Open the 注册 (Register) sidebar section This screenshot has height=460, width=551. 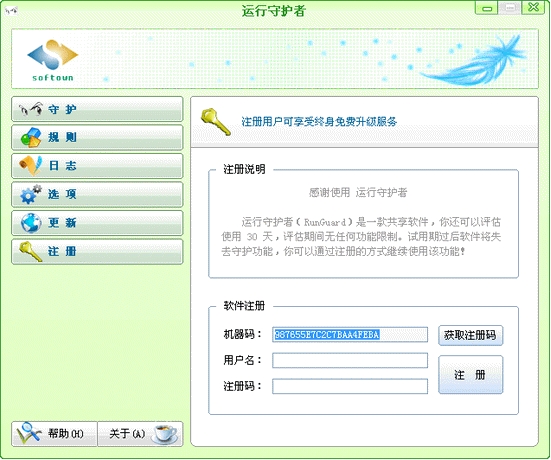pos(97,251)
